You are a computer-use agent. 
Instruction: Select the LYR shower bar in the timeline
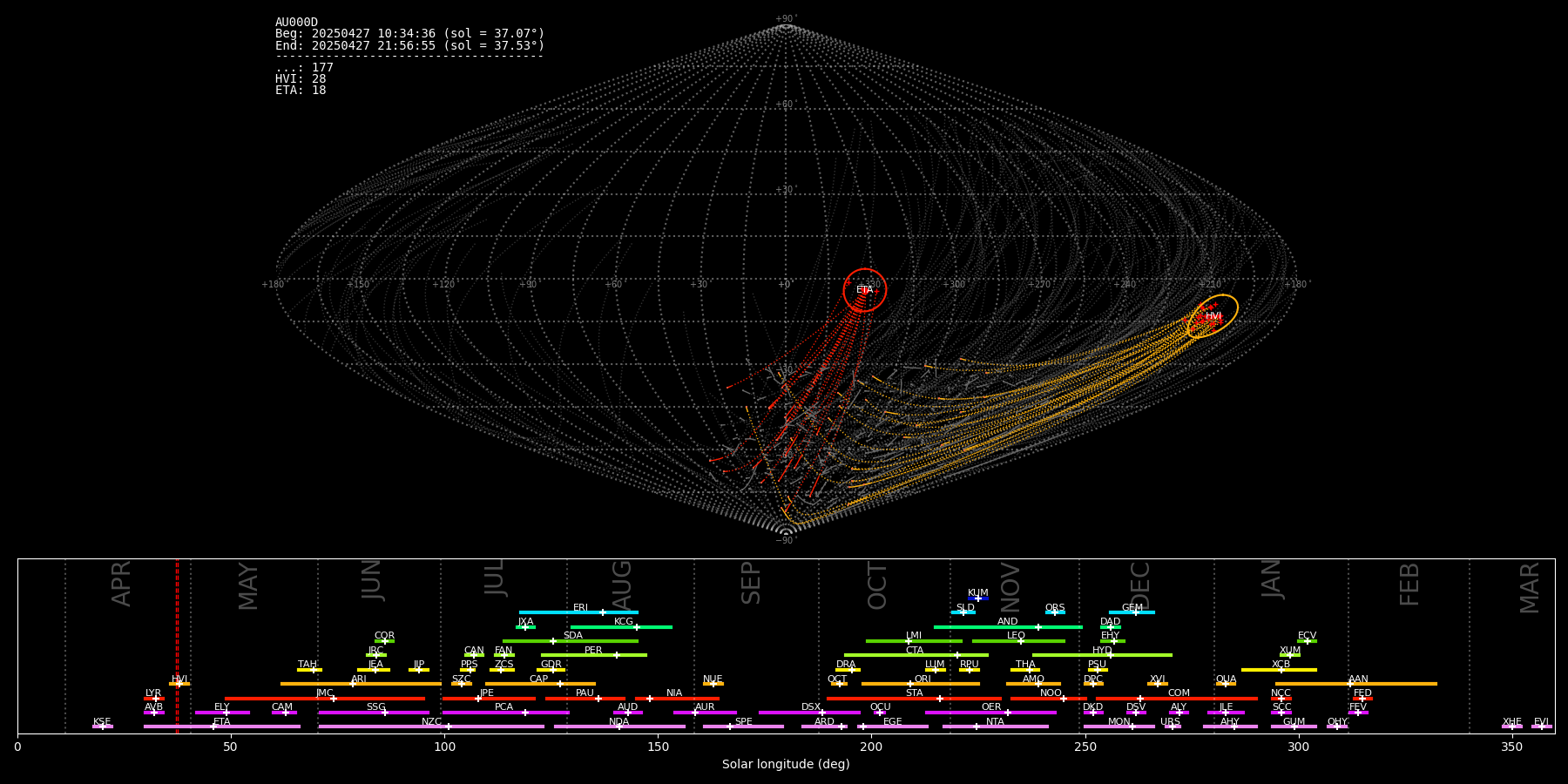click(154, 698)
